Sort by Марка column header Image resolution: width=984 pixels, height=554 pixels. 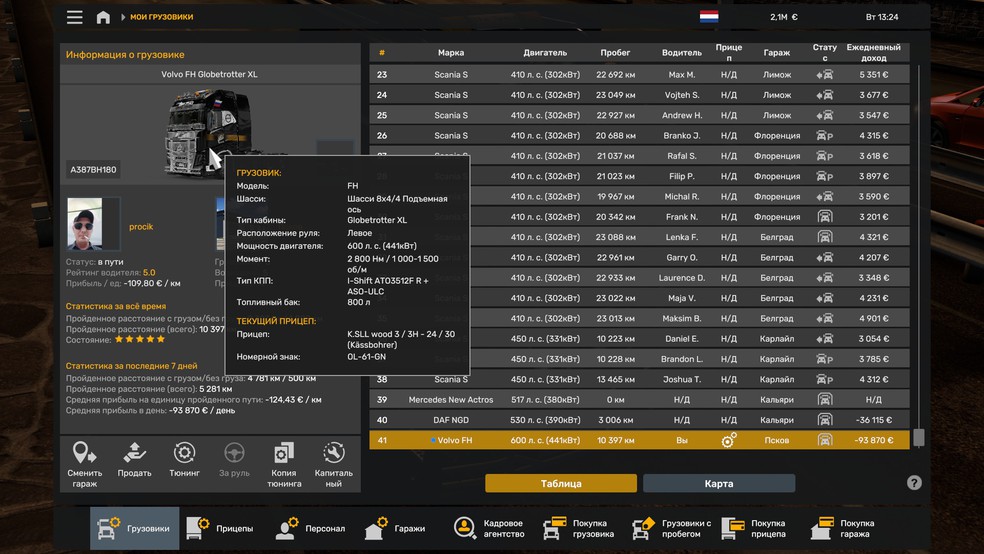pos(451,53)
